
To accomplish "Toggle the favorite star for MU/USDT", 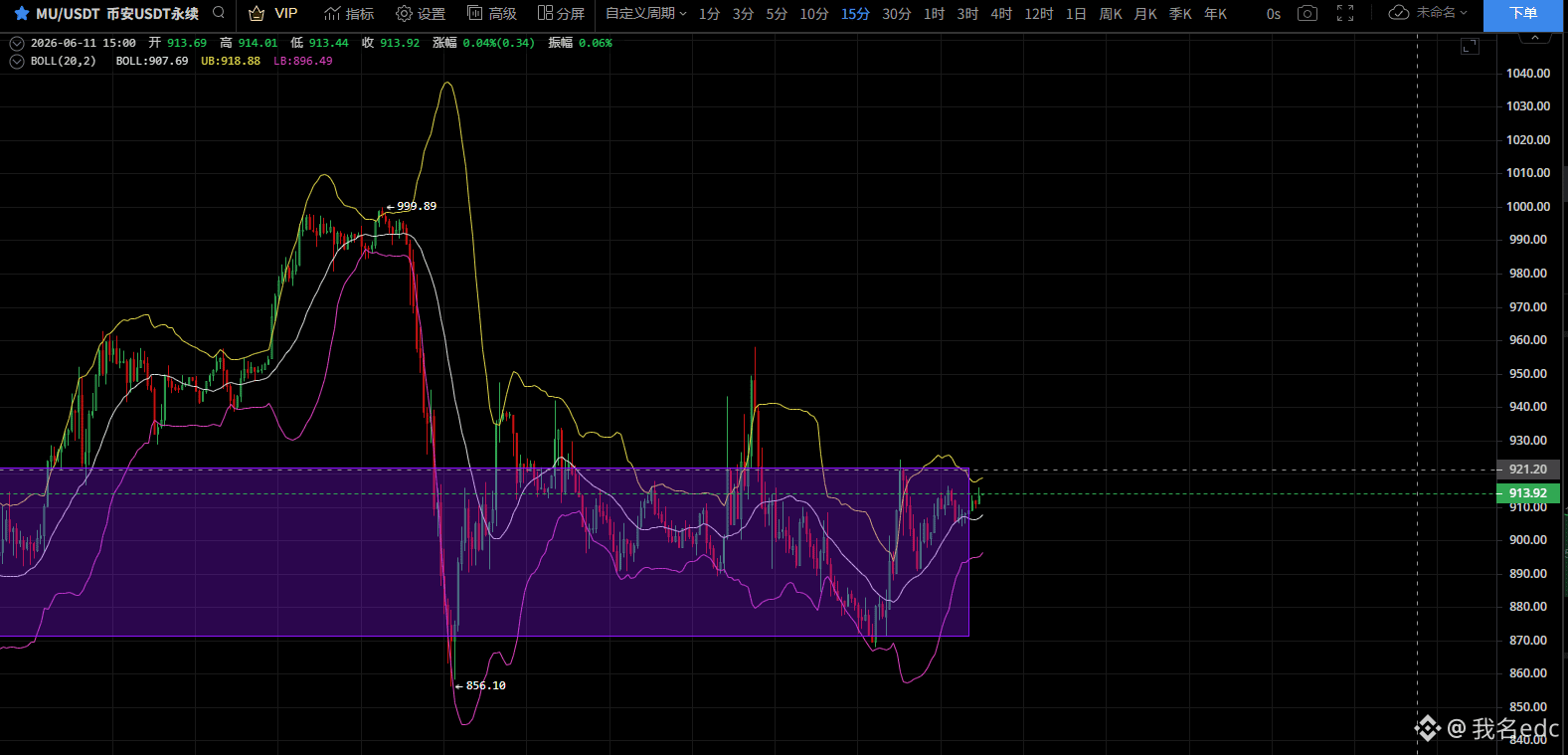I will point(21,14).
